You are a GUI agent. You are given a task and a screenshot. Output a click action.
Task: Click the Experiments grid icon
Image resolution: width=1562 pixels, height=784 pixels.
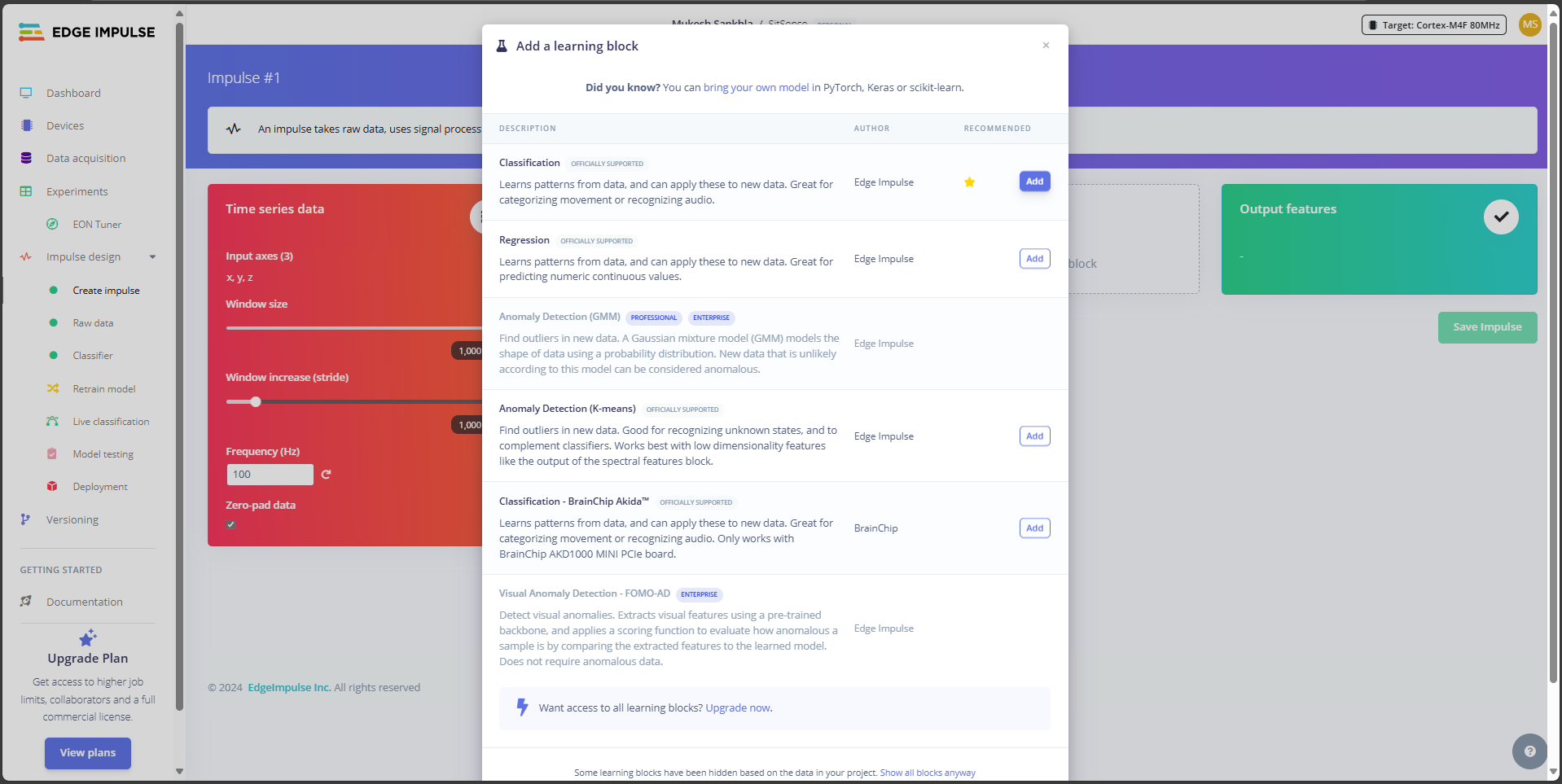(x=26, y=191)
